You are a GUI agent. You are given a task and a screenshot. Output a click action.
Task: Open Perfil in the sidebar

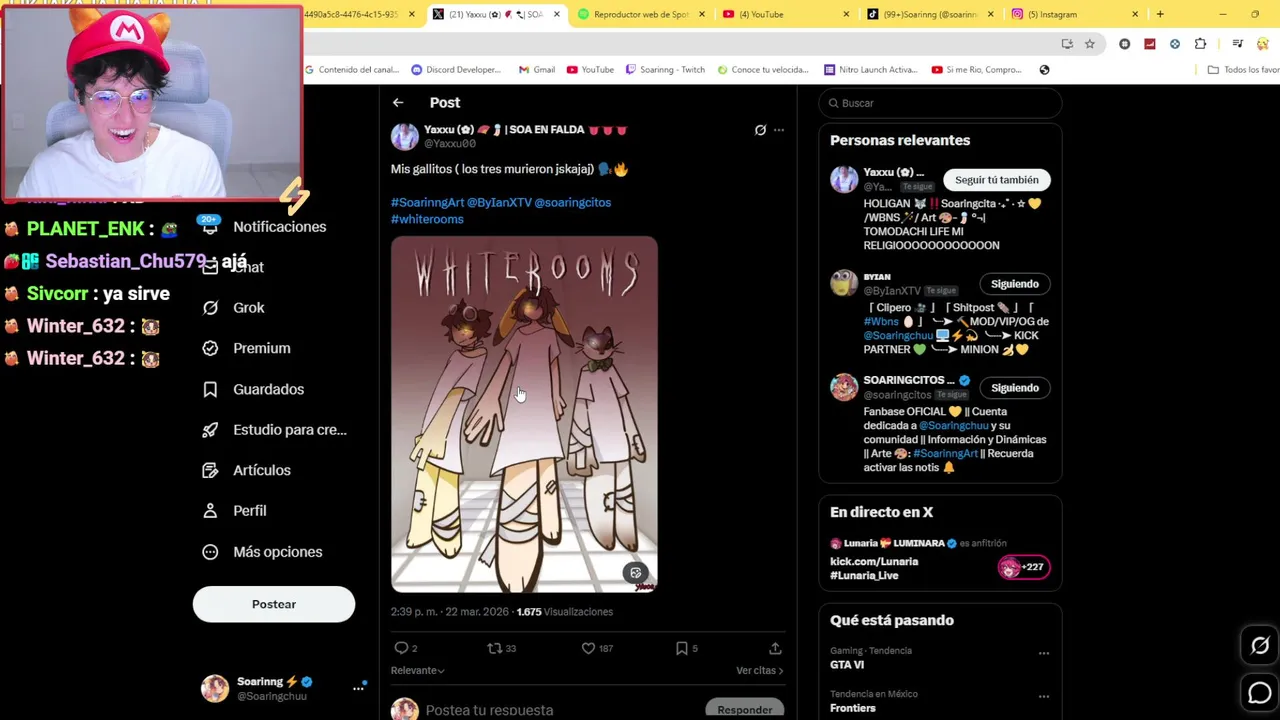234,511
